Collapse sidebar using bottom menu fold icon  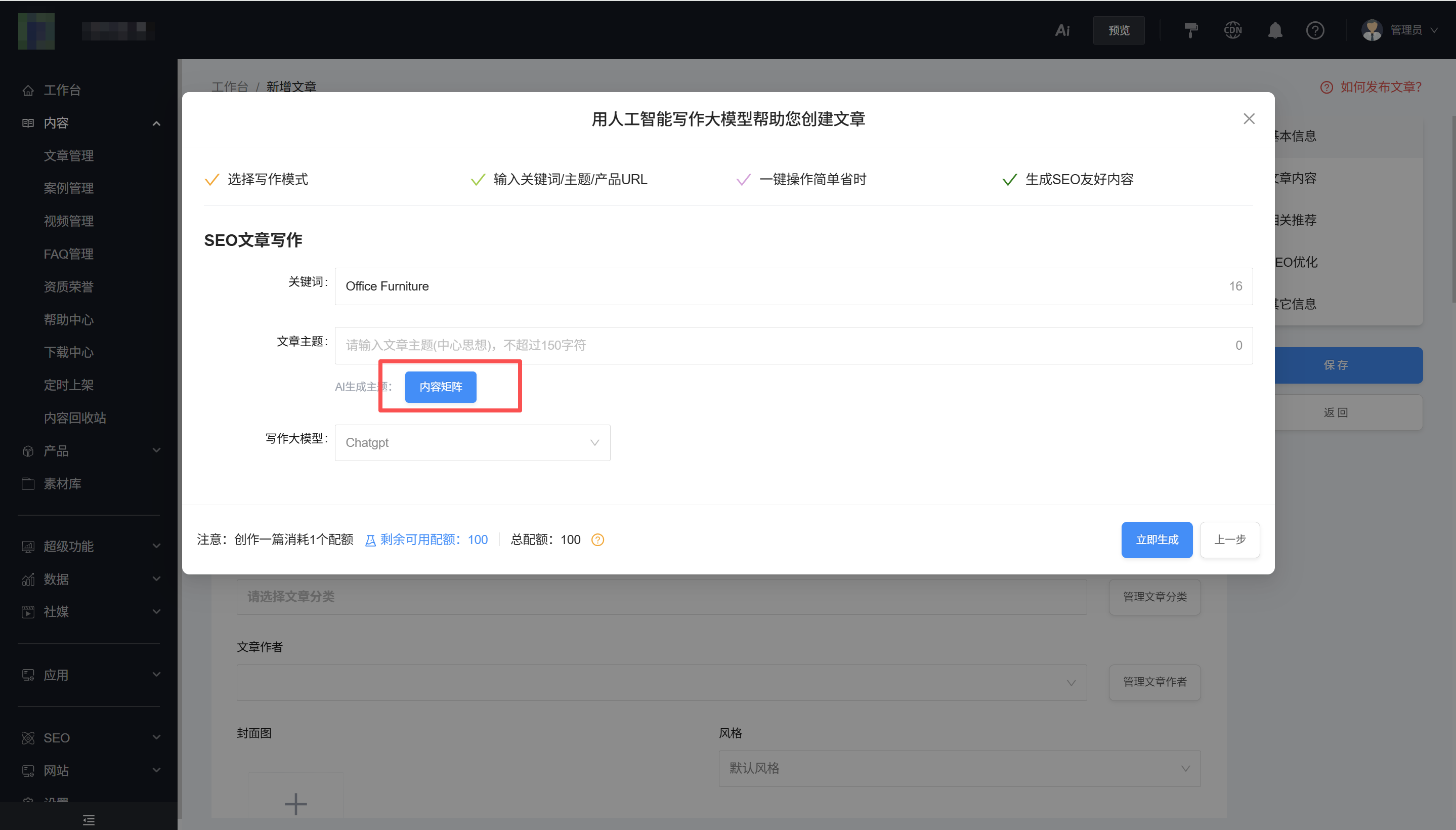(89, 820)
